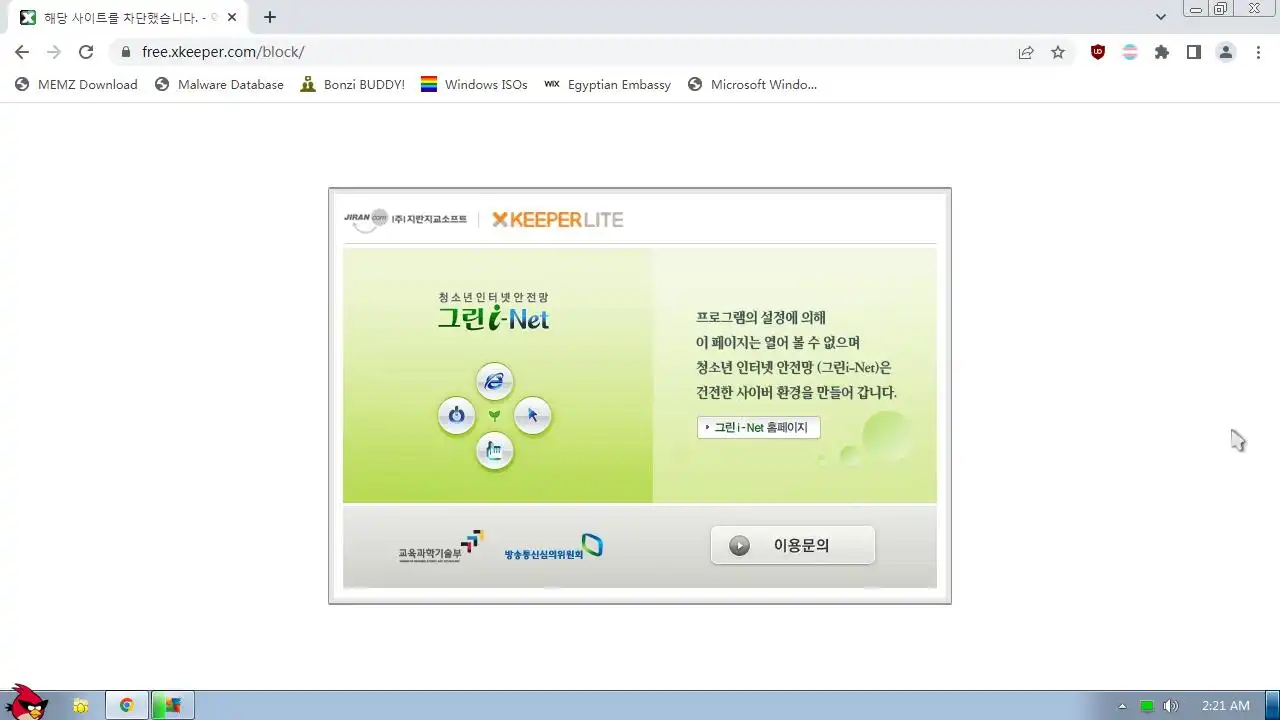Screen dimensions: 1280x720
Task: Click the green tray status icon
Action: click(1147, 706)
